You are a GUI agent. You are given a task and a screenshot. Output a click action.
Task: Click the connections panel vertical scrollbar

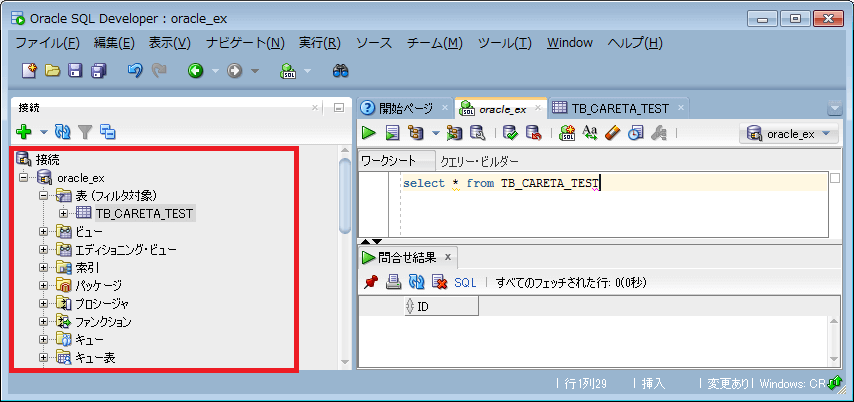click(345, 195)
